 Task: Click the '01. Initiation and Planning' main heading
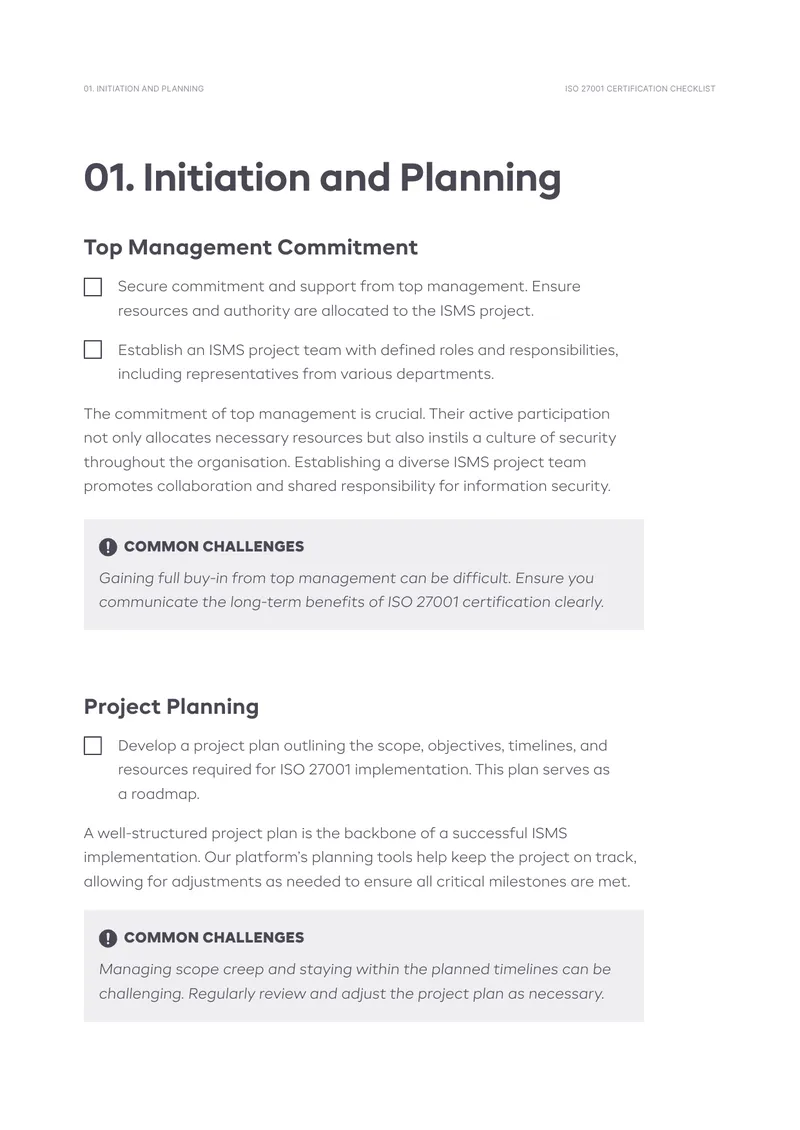point(322,178)
